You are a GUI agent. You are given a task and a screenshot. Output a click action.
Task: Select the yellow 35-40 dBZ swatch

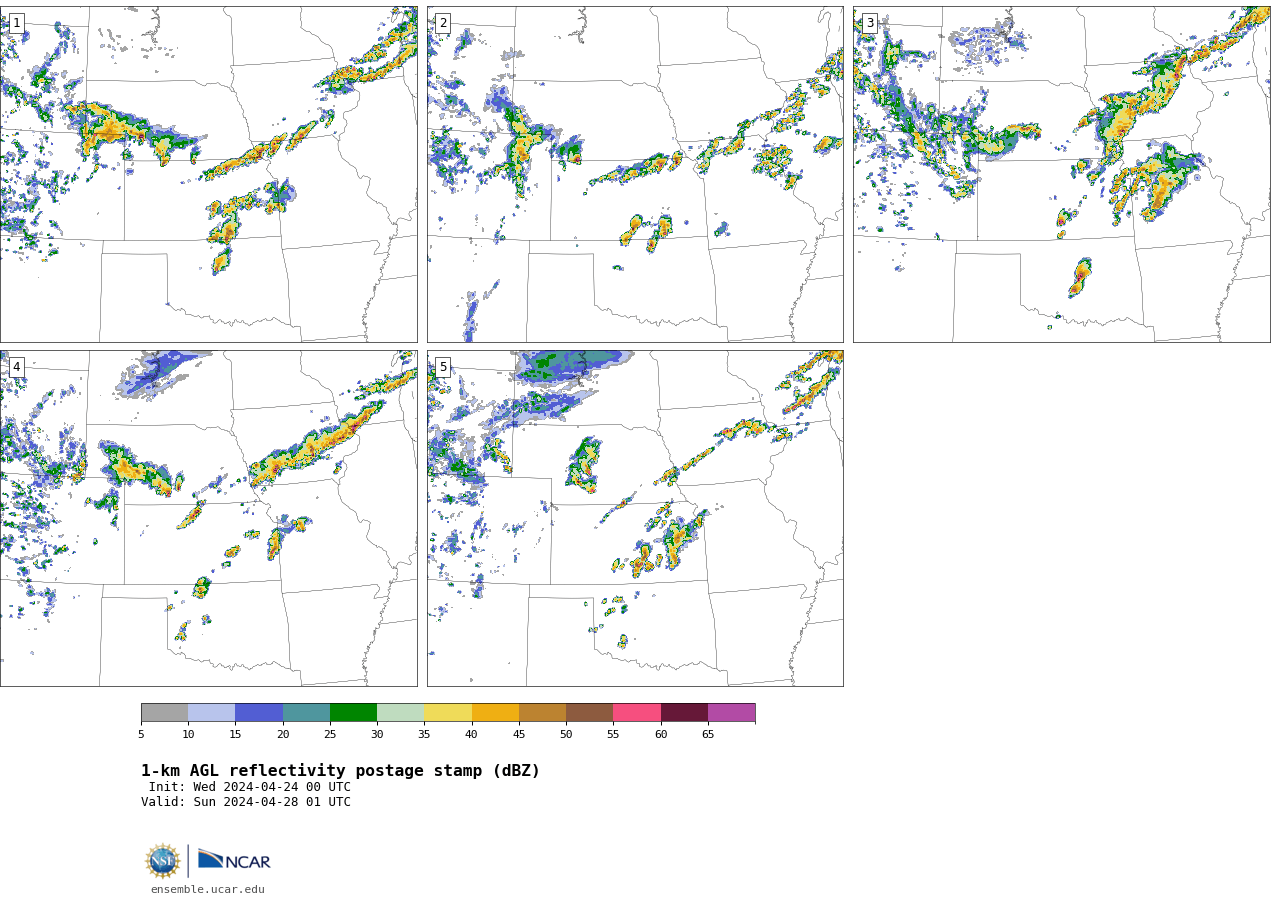click(448, 713)
